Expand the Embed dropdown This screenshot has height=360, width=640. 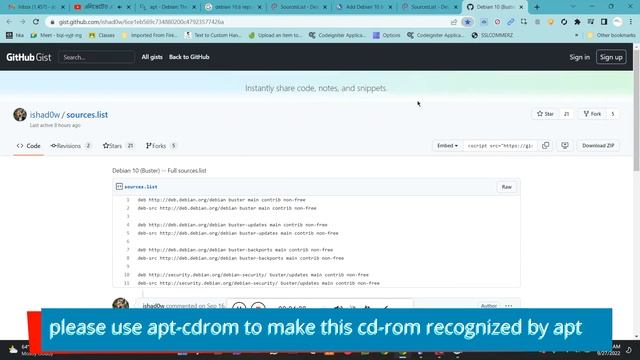pyautogui.click(x=447, y=146)
